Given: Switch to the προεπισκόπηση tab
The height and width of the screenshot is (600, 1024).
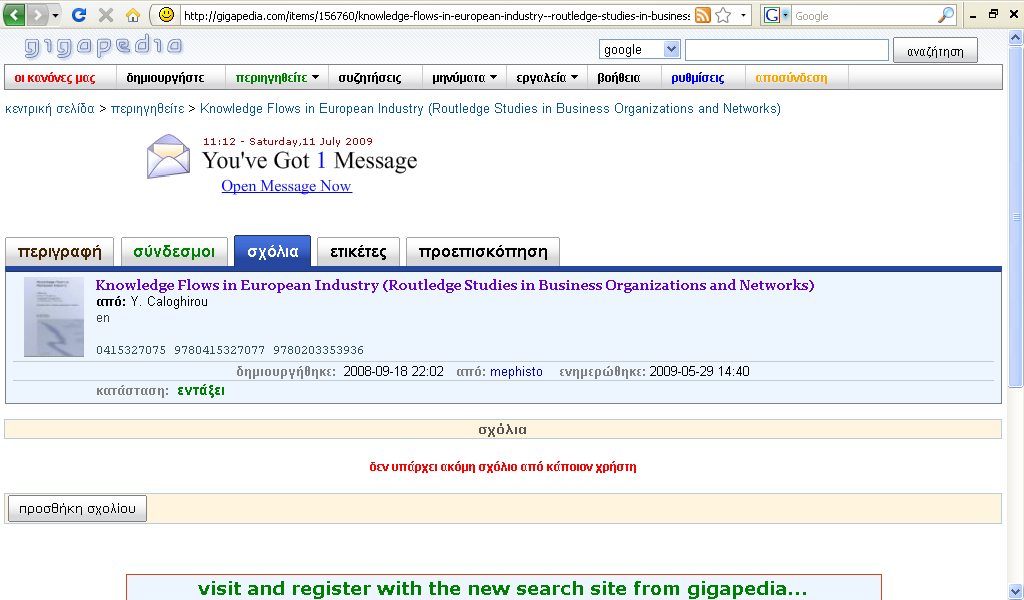Looking at the screenshot, I should (483, 252).
